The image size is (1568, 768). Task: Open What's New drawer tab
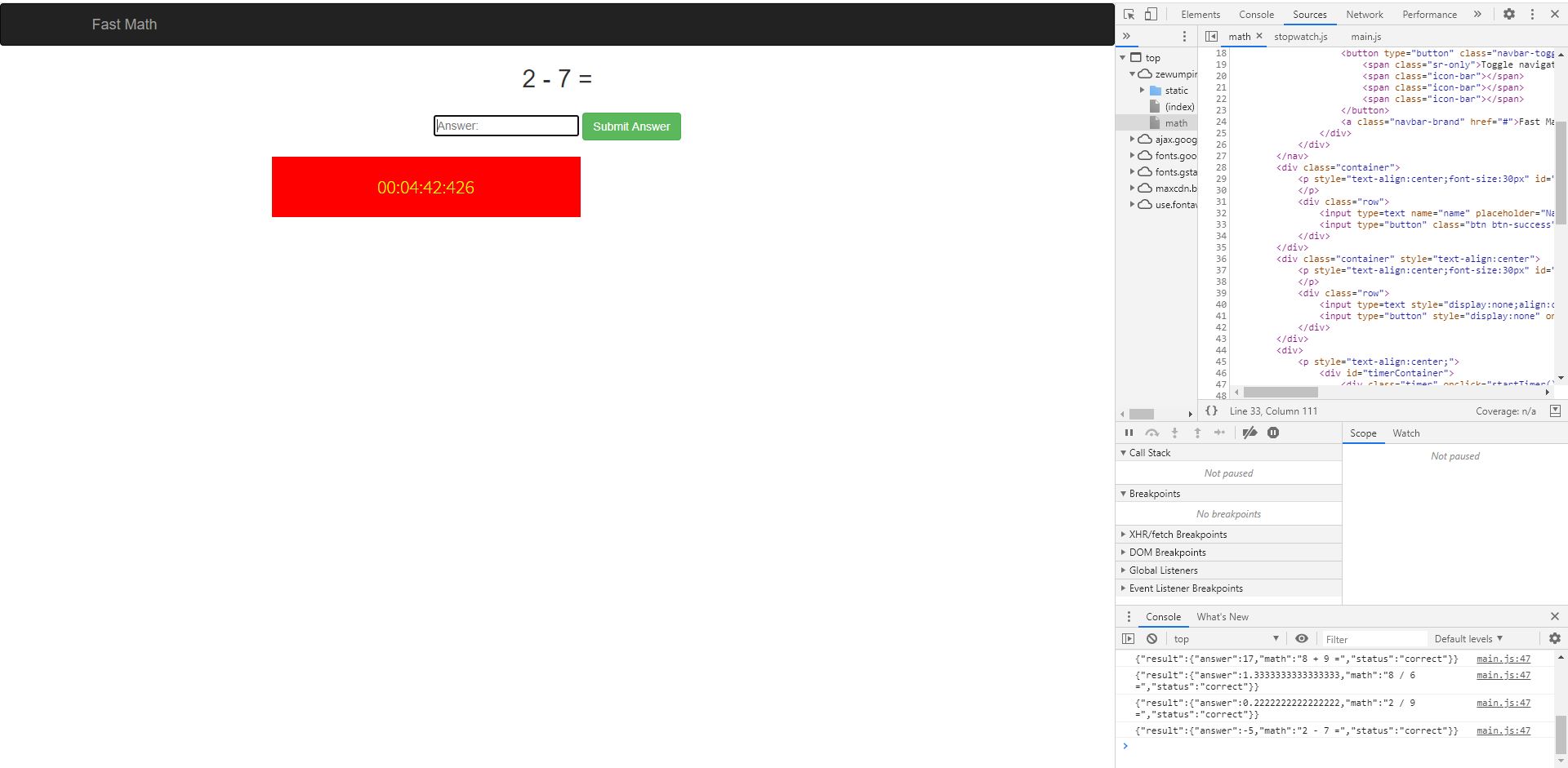pos(1223,616)
